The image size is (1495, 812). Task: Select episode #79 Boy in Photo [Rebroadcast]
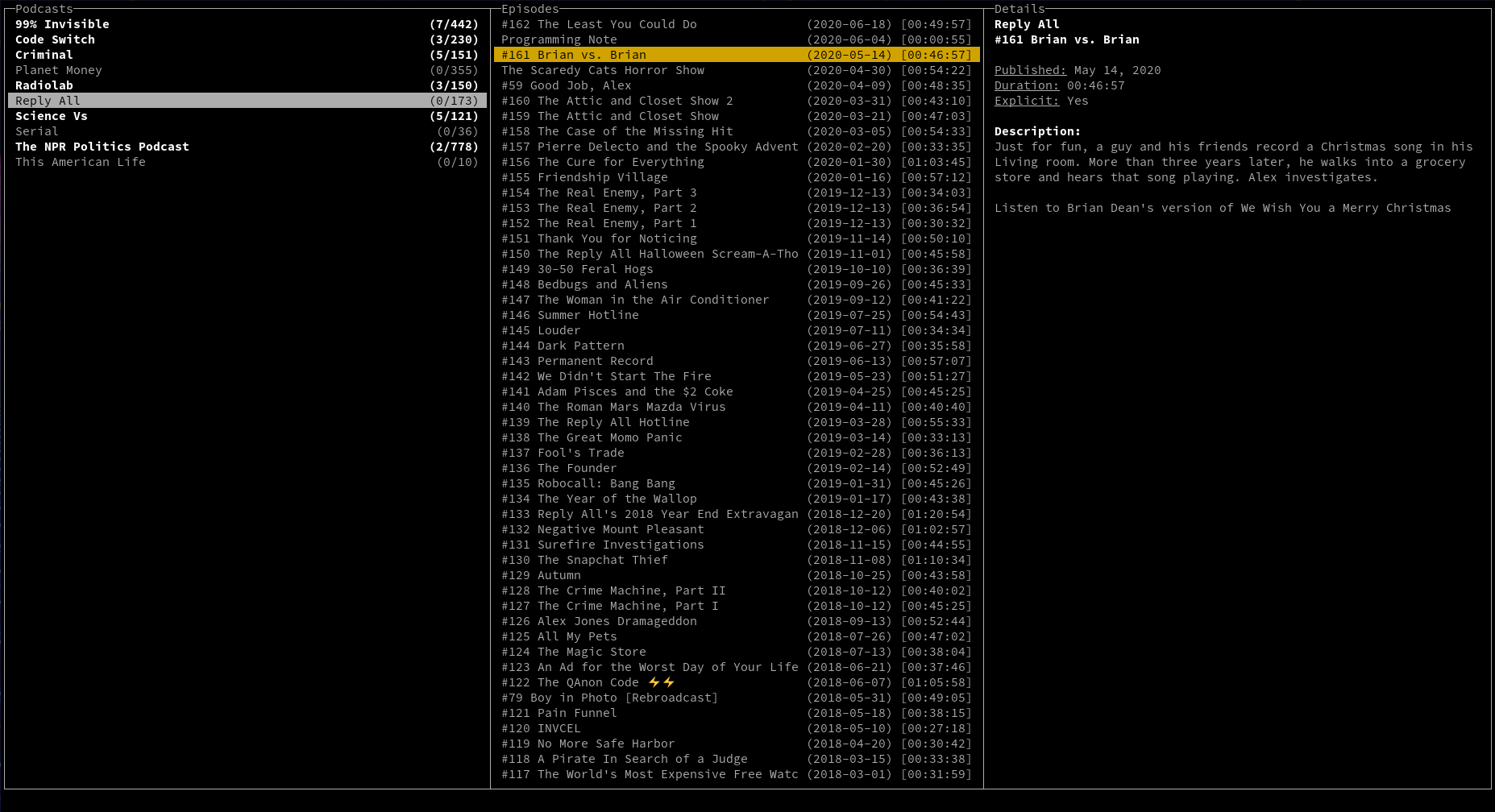coord(737,698)
